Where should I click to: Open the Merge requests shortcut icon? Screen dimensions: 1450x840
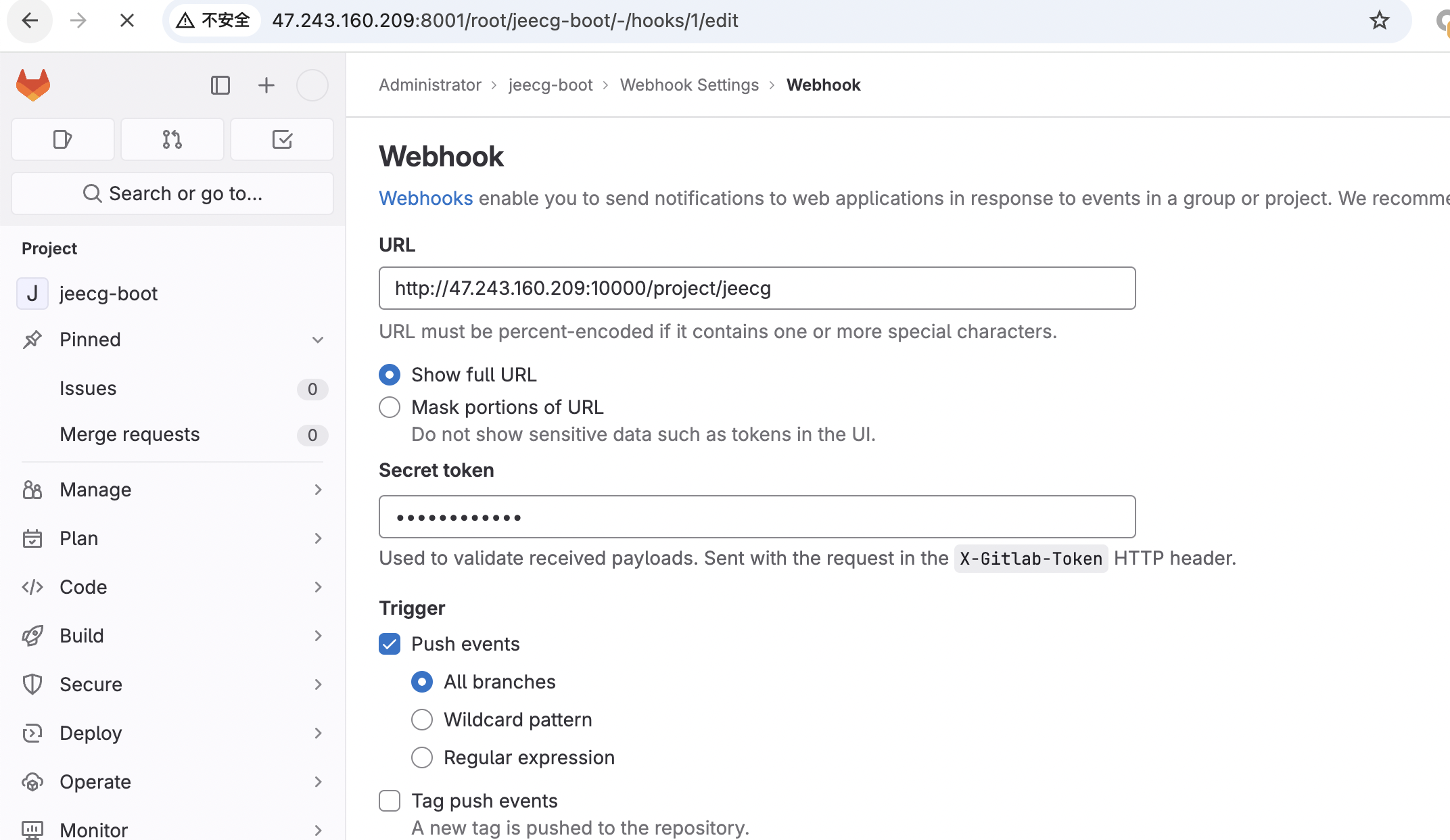click(172, 139)
